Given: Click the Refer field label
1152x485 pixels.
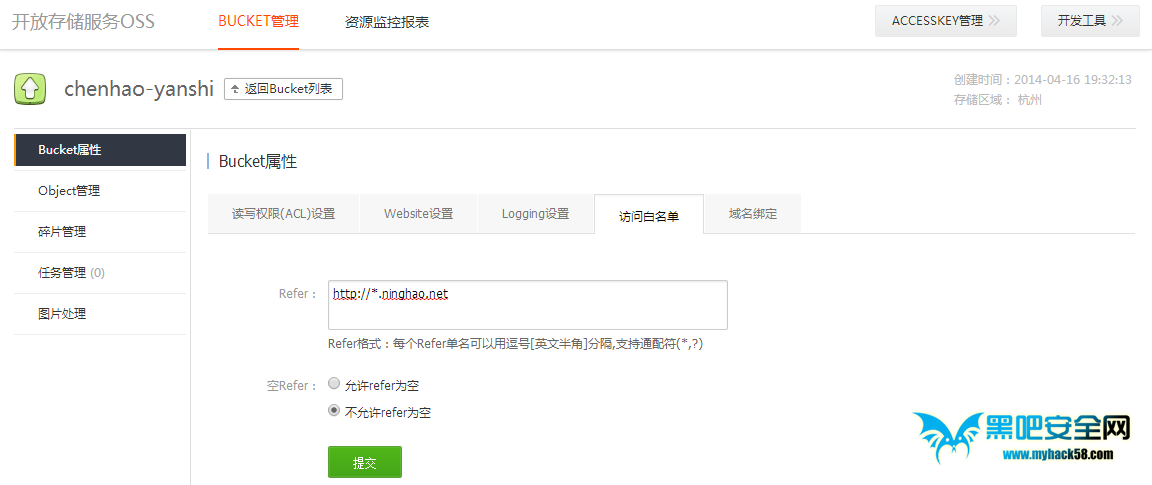Looking at the screenshot, I should [298, 294].
